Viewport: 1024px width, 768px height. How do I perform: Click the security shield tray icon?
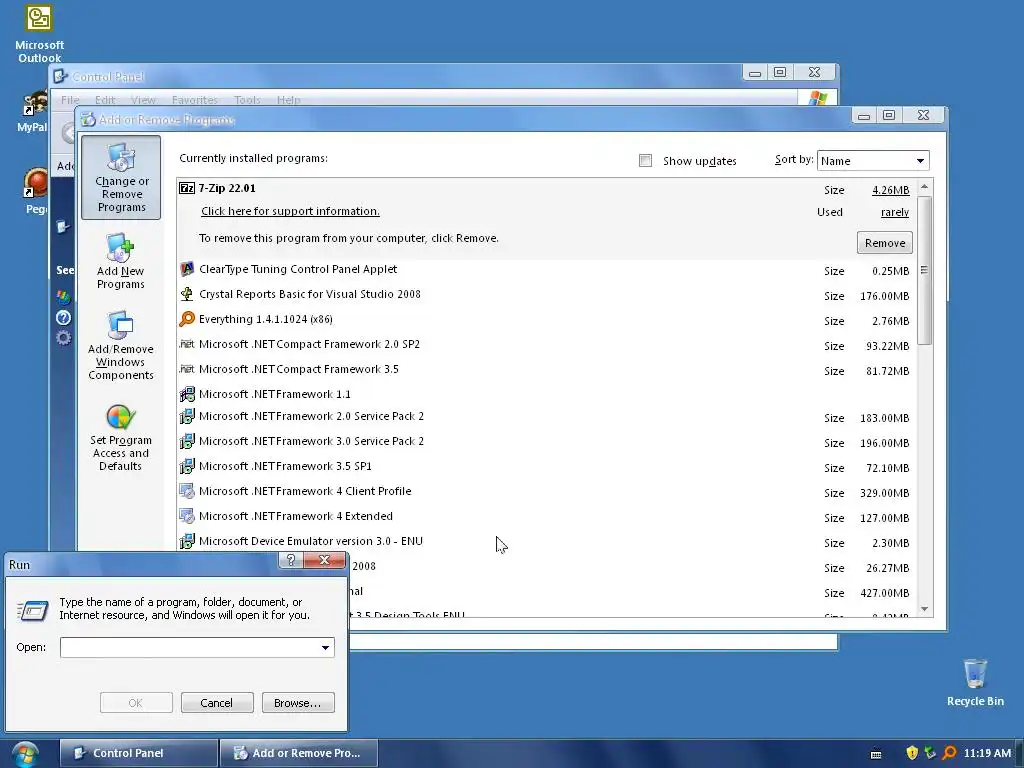[912, 753]
